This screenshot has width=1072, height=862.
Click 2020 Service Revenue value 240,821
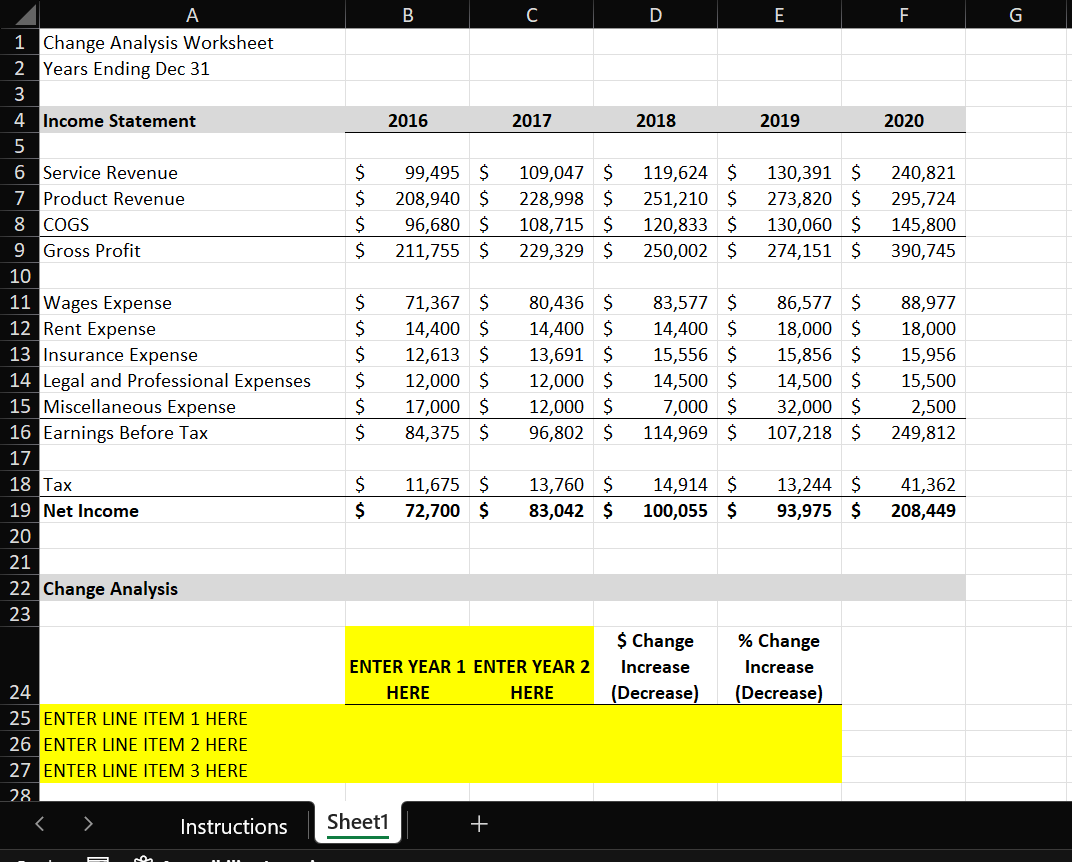[904, 172]
